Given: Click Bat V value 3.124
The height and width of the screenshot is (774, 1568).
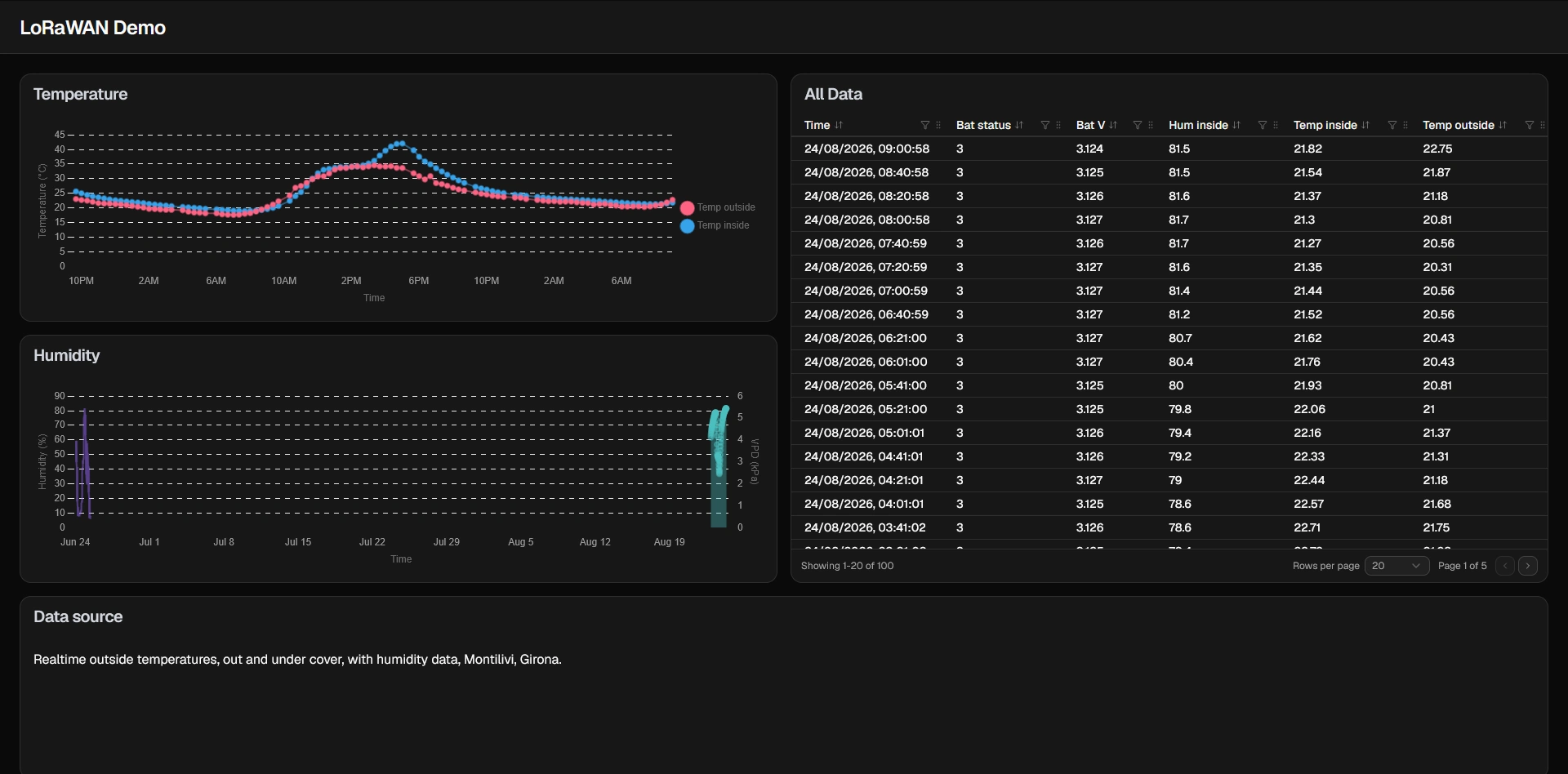Looking at the screenshot, I should coord(1089,149).
